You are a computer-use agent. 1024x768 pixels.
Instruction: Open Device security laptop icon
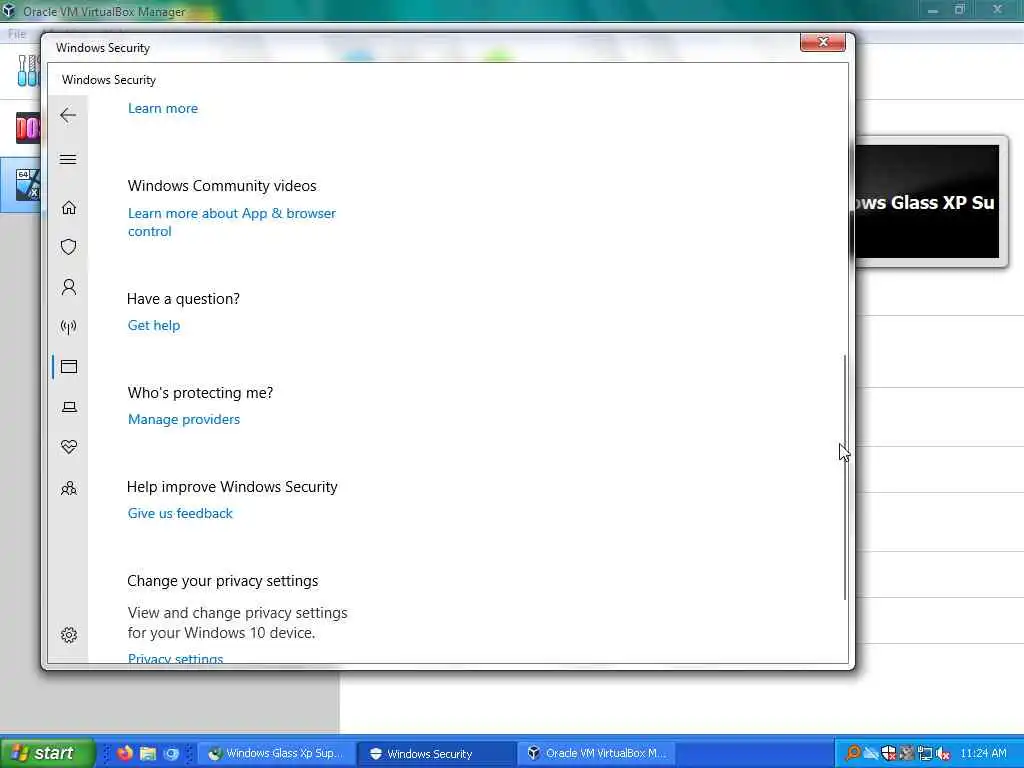pos(69,407)
